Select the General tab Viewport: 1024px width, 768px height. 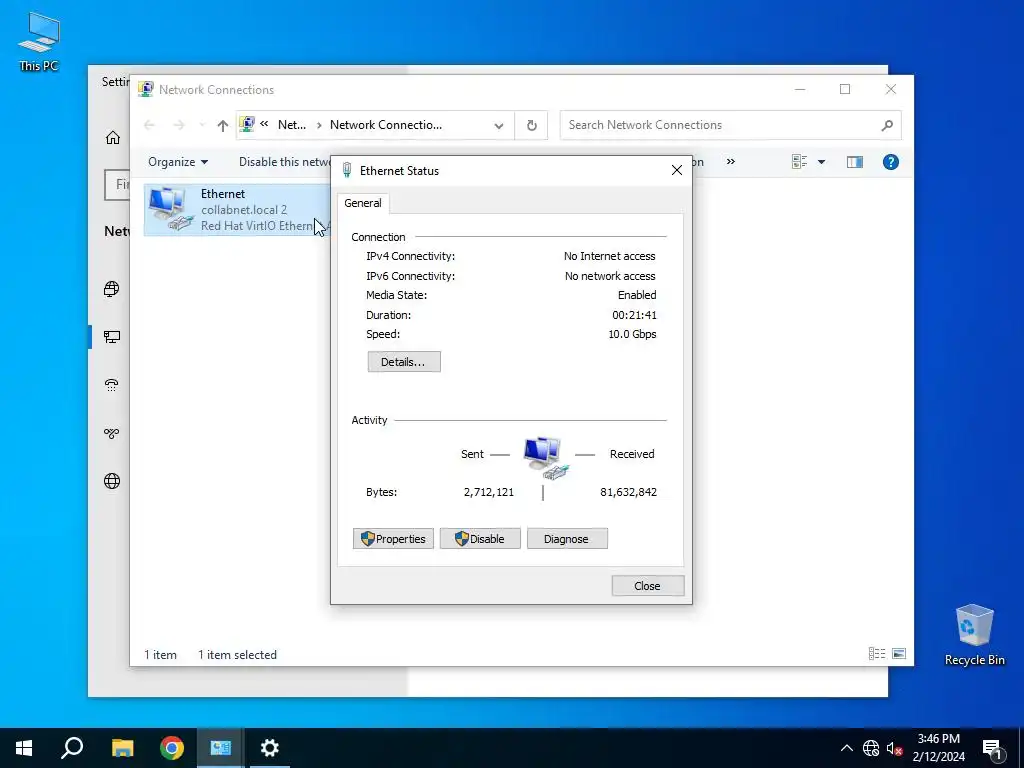click(x=363, y=203)
